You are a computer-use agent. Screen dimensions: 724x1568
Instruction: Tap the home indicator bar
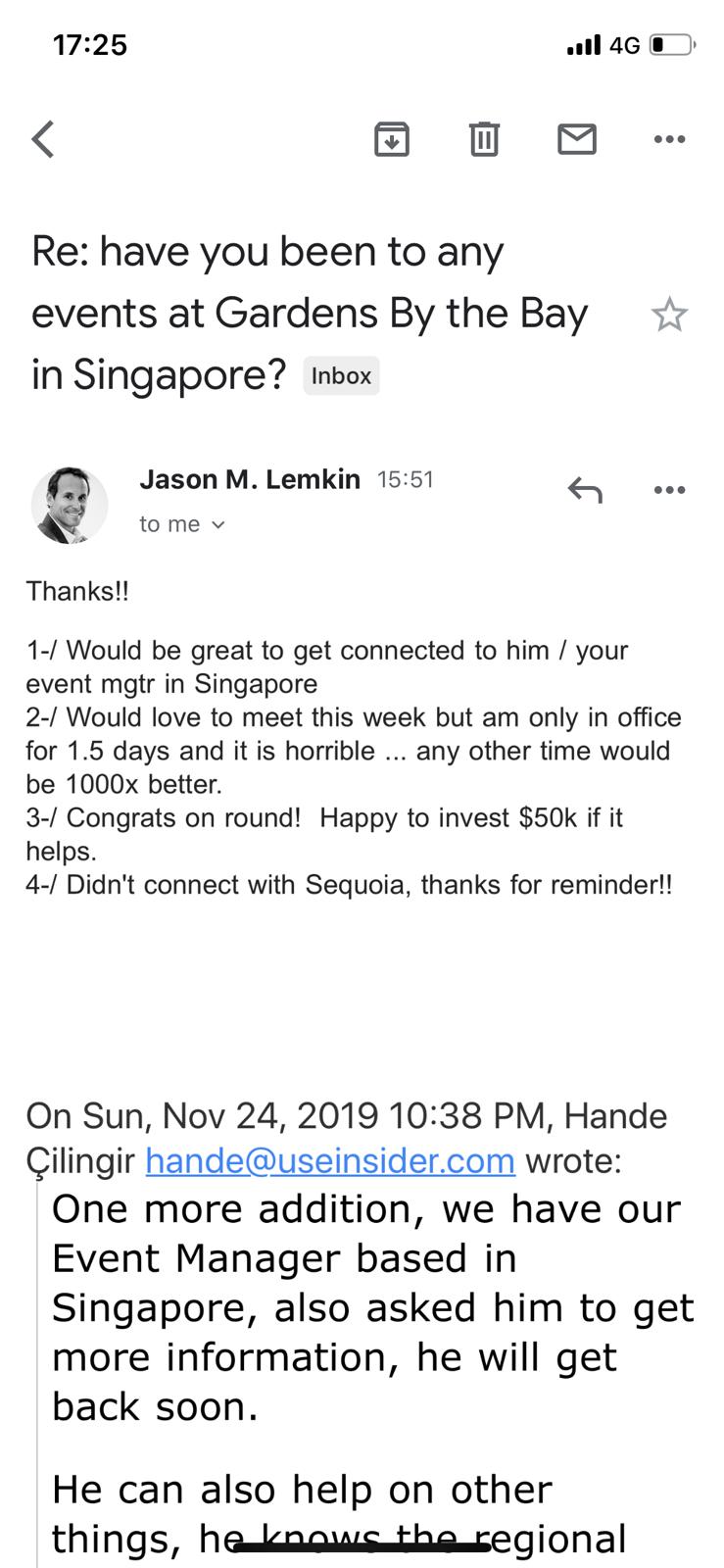pyautogui.click(x=362, y=1547)
